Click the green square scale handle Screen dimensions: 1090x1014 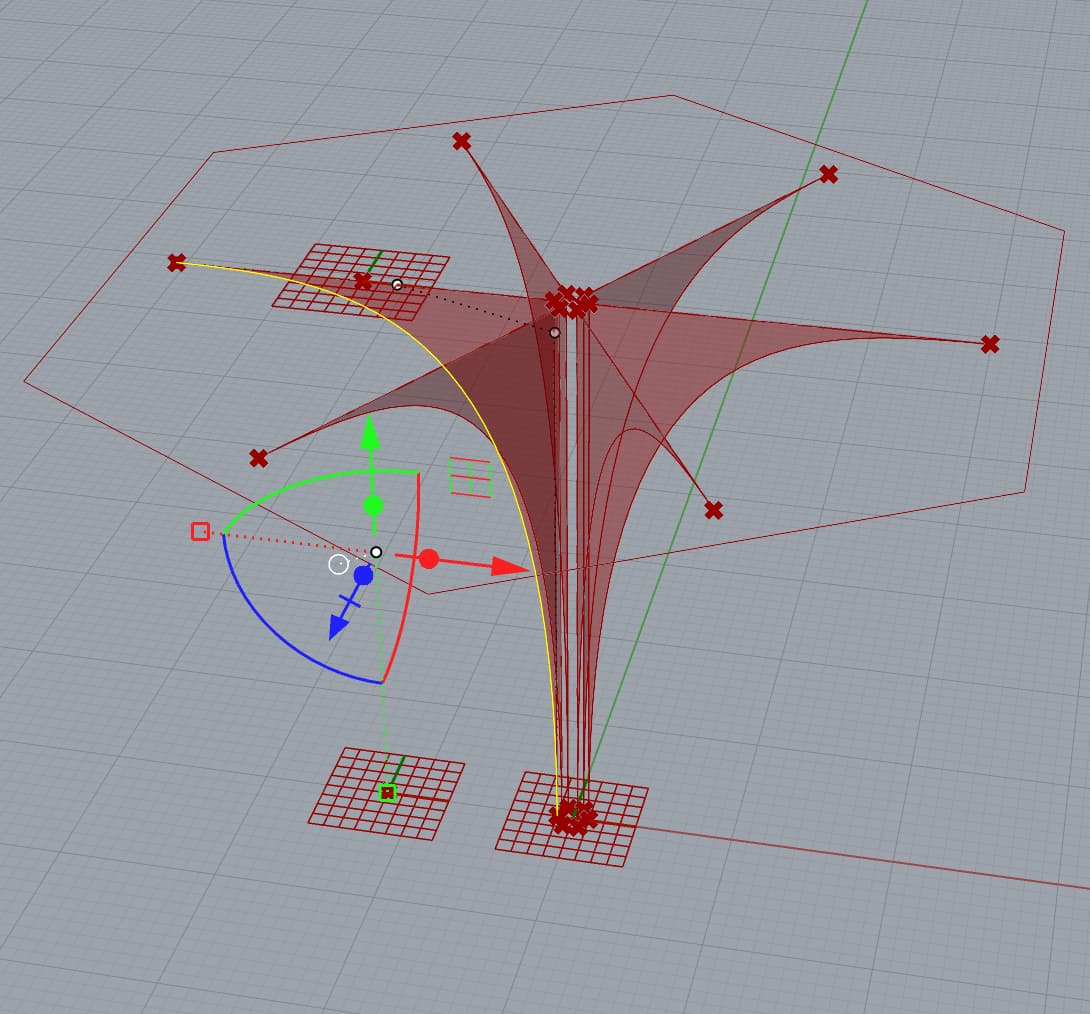[388, 792]
